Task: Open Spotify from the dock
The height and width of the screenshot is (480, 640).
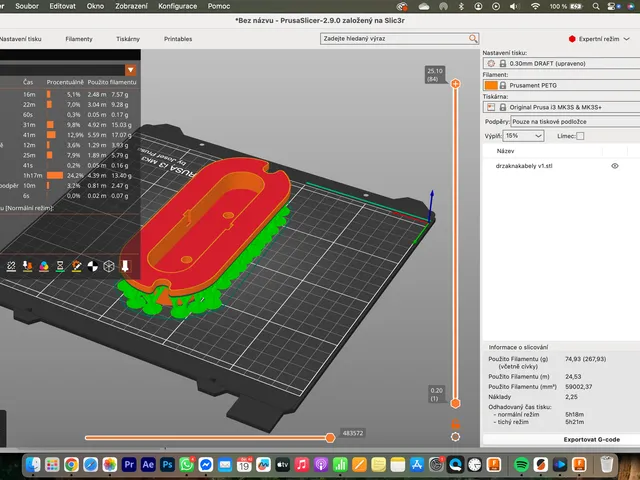Action: click(521, 464)
